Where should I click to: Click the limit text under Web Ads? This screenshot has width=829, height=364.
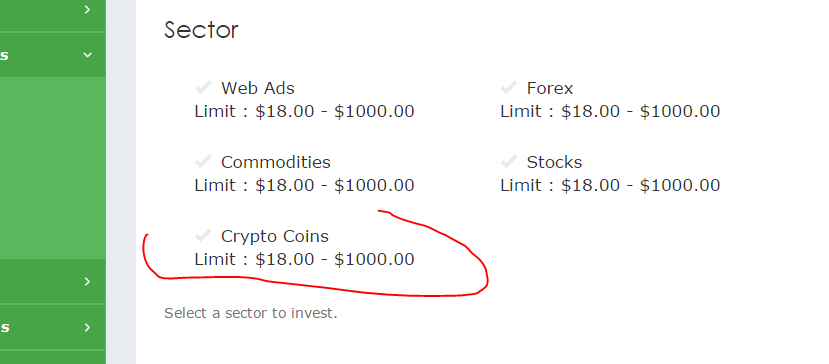305,112
